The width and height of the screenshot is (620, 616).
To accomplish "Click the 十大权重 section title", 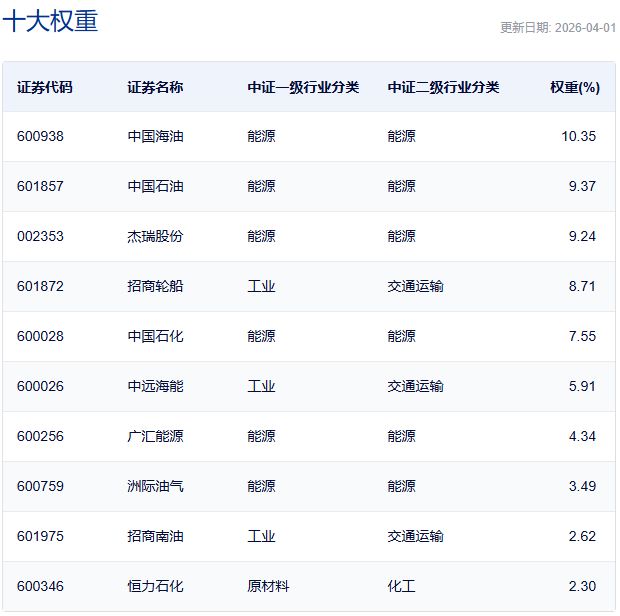I will click(51, 21).
